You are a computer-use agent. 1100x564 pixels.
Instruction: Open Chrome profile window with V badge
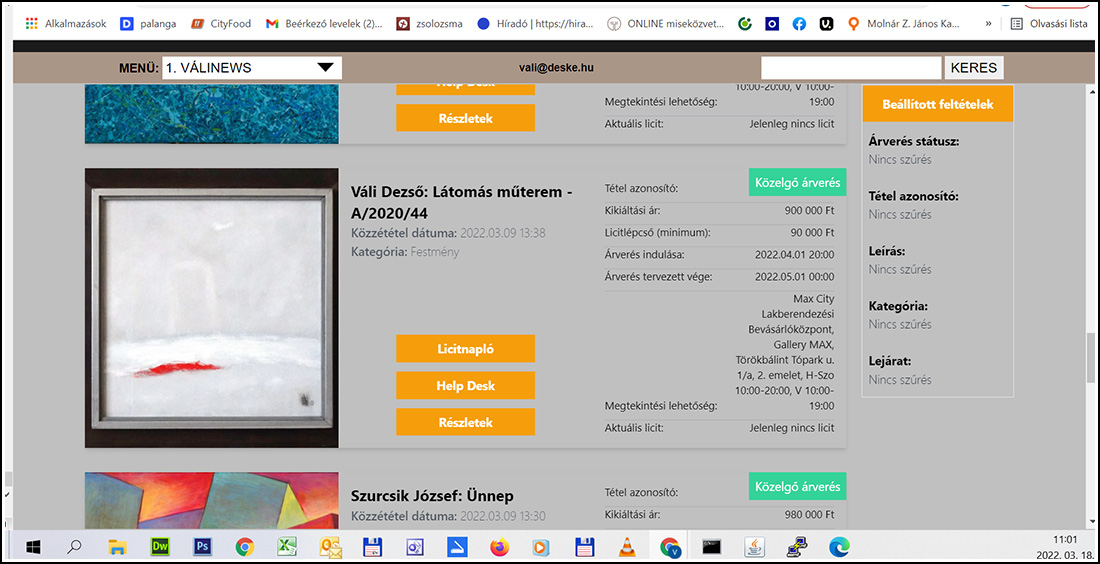pos(669,546)
